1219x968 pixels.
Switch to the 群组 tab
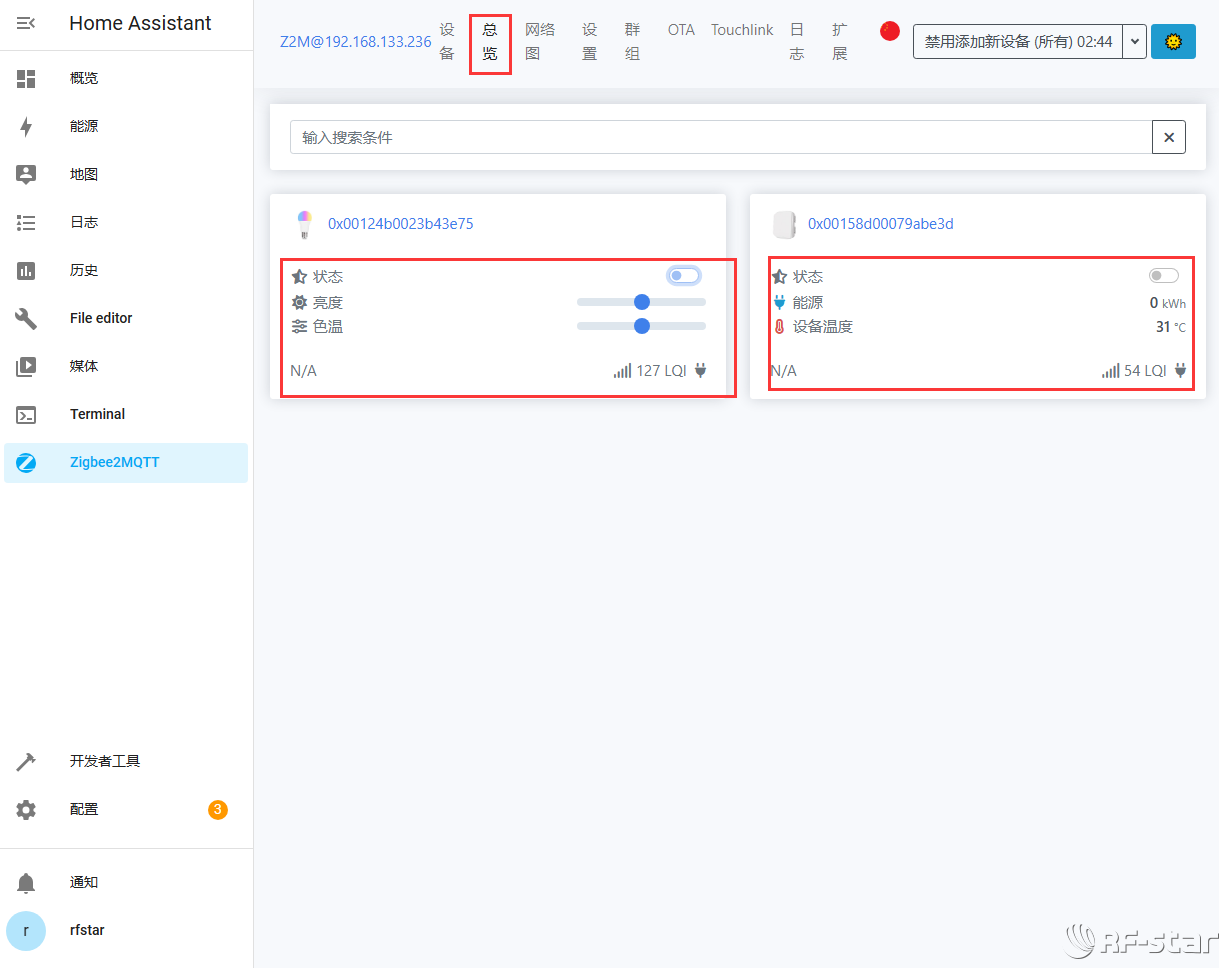click(x=632, y=42)
